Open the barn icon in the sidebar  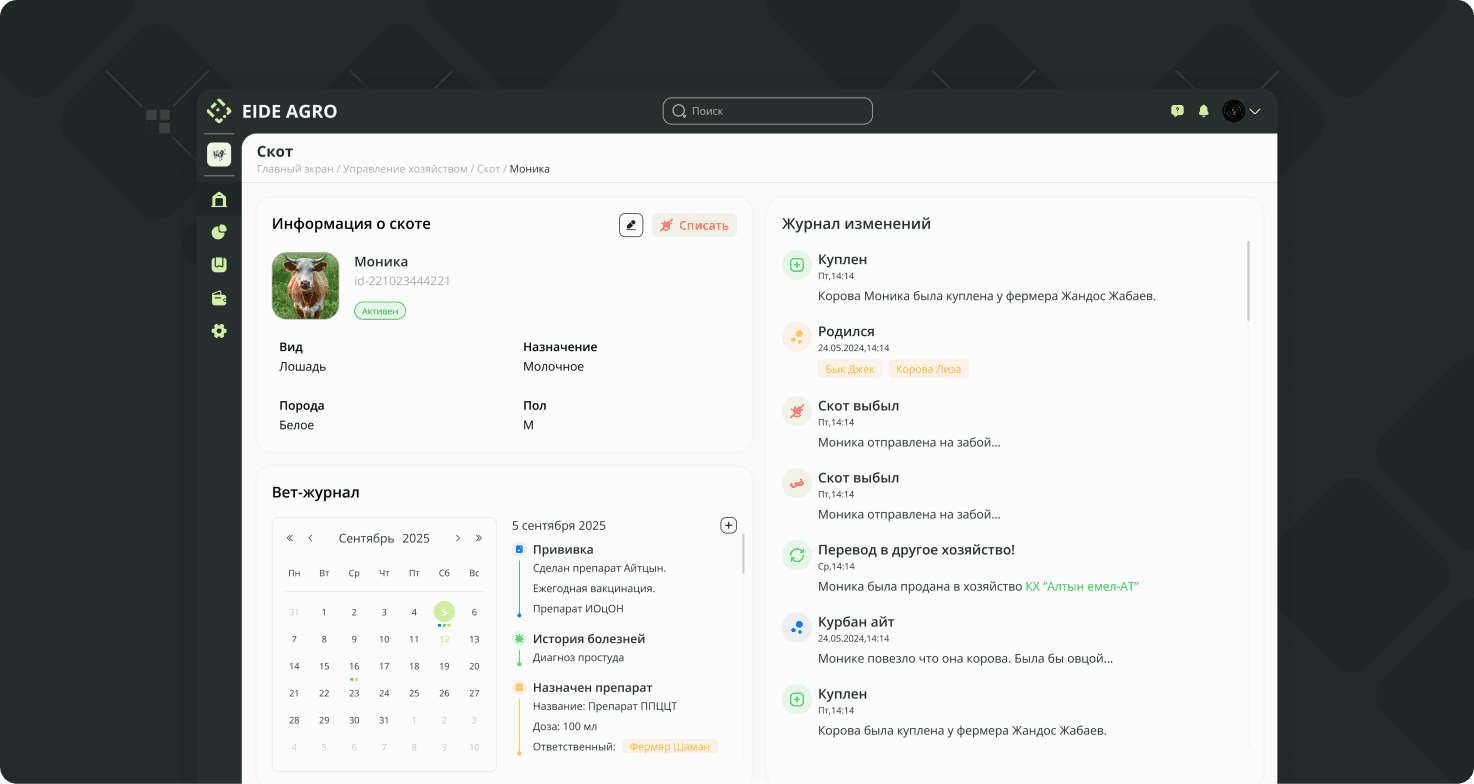click(x=219, y=199)
